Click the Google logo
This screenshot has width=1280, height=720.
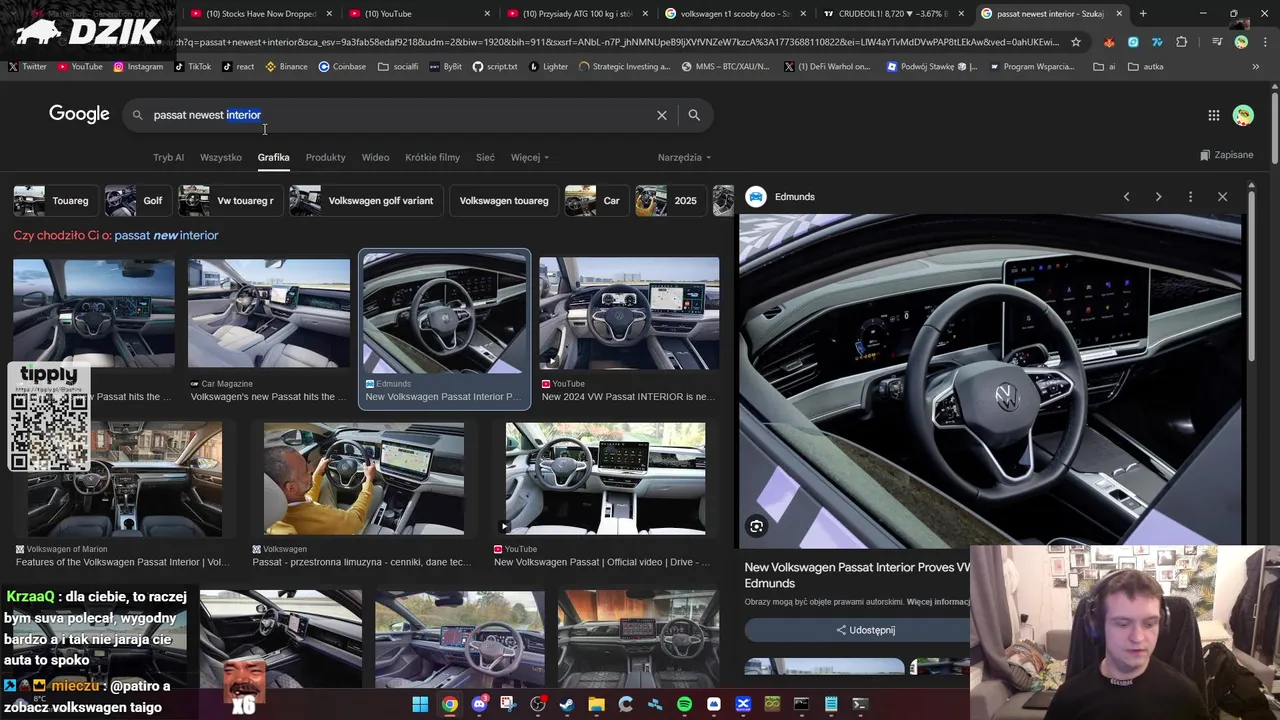pyautogui.click(x=79, y=114)
